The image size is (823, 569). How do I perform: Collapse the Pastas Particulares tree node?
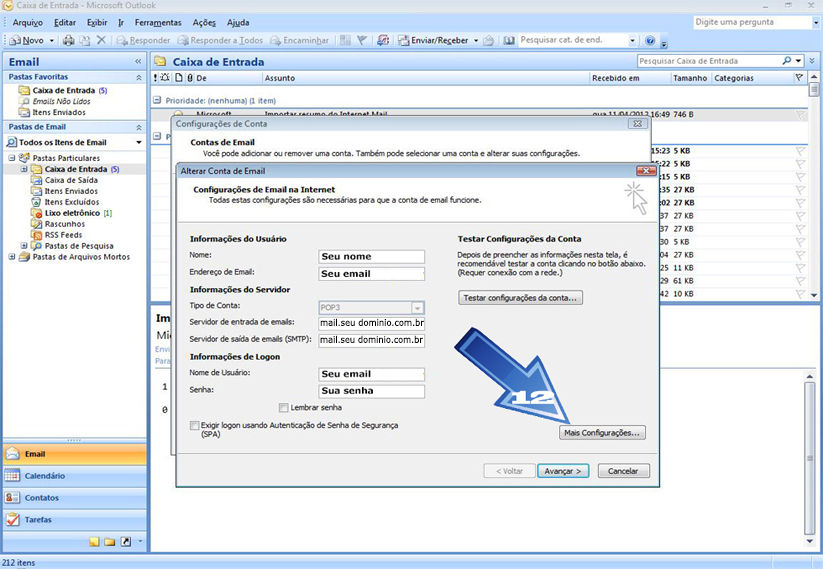[12, 158]
